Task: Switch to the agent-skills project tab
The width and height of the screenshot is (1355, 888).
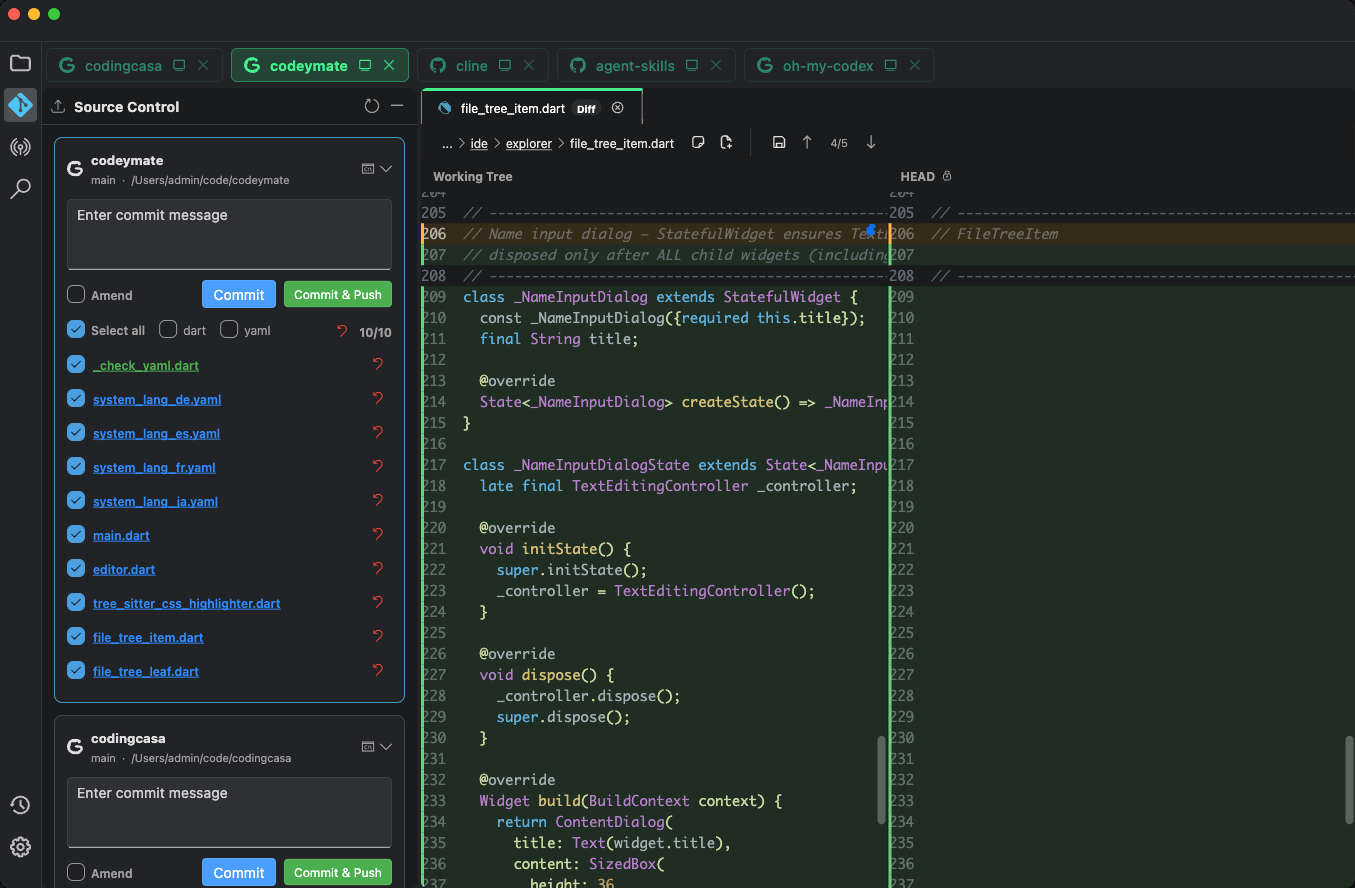Action: (646, 65)
